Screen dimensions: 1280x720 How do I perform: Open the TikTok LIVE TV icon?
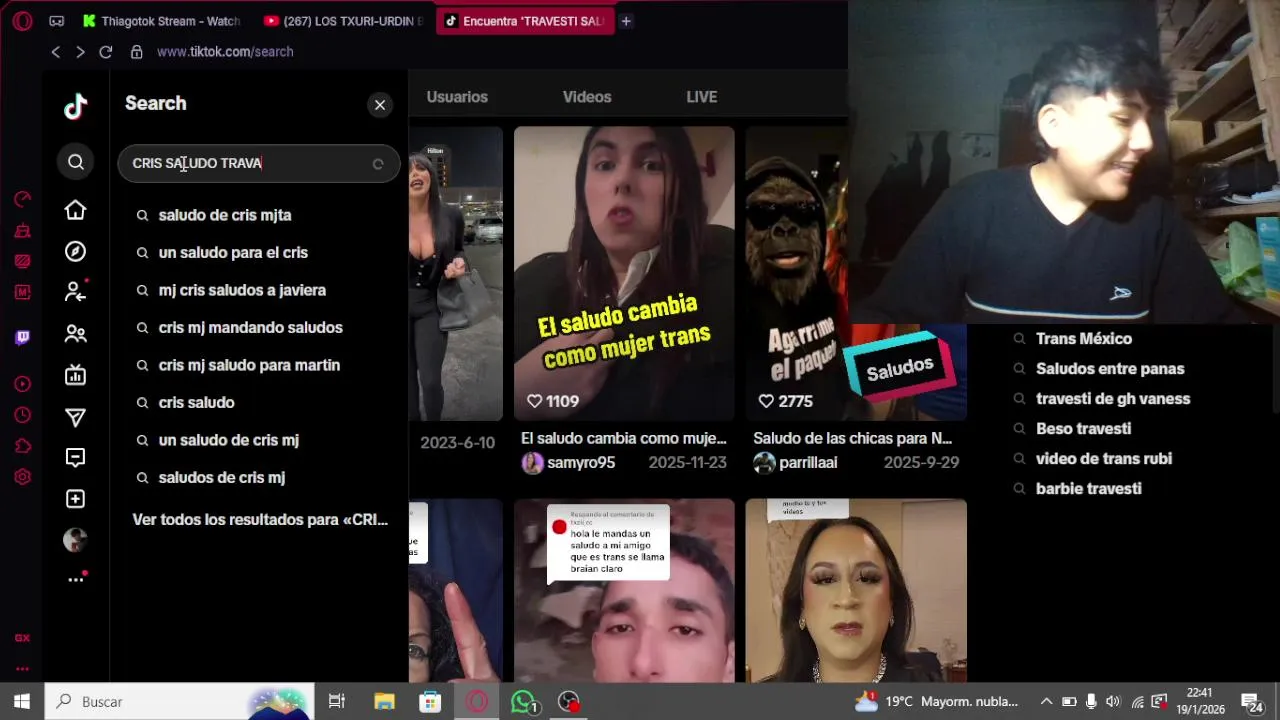(x=76, y=375)
